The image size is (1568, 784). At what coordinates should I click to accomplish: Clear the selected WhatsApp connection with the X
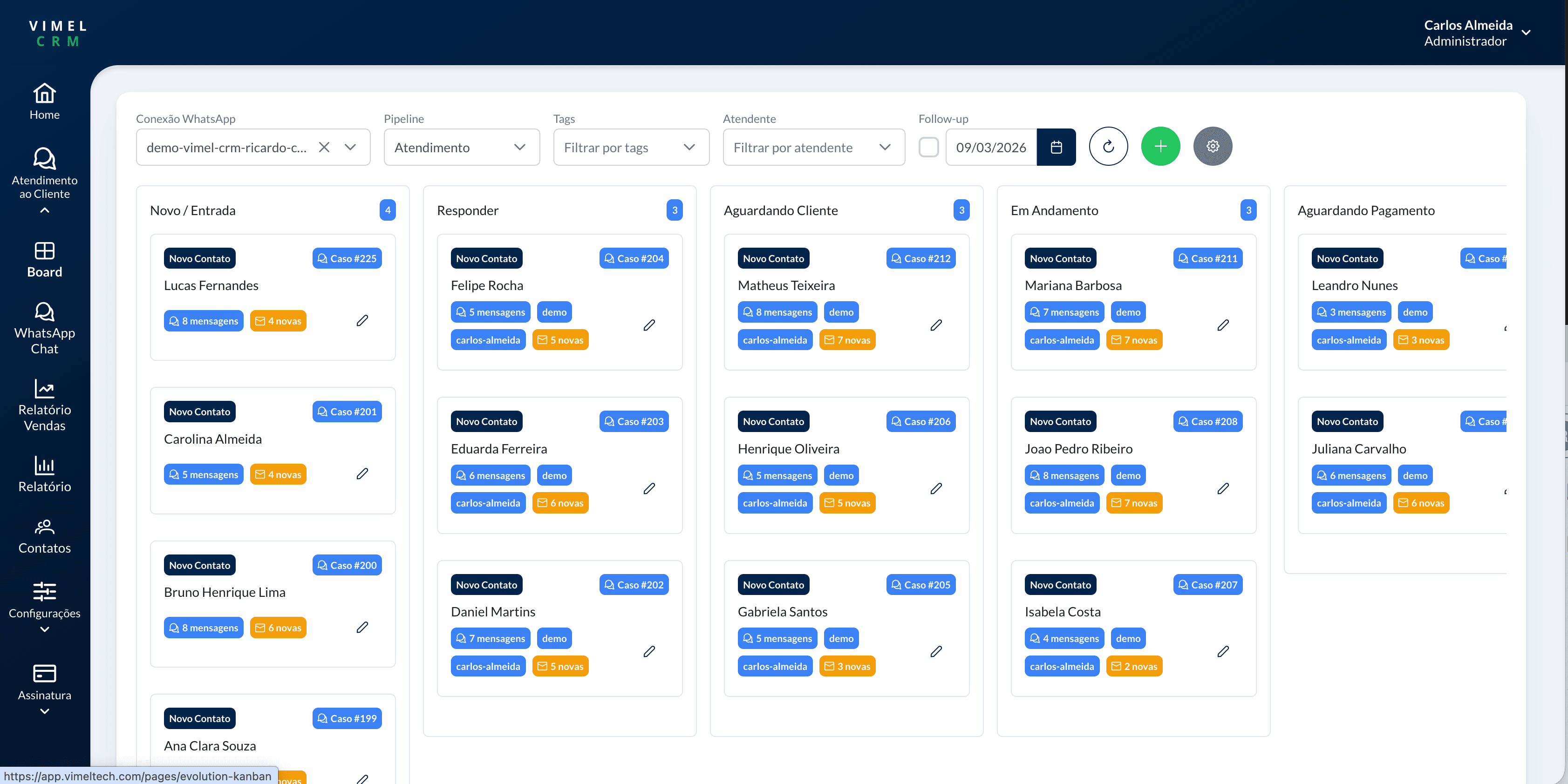coord(324,147)
